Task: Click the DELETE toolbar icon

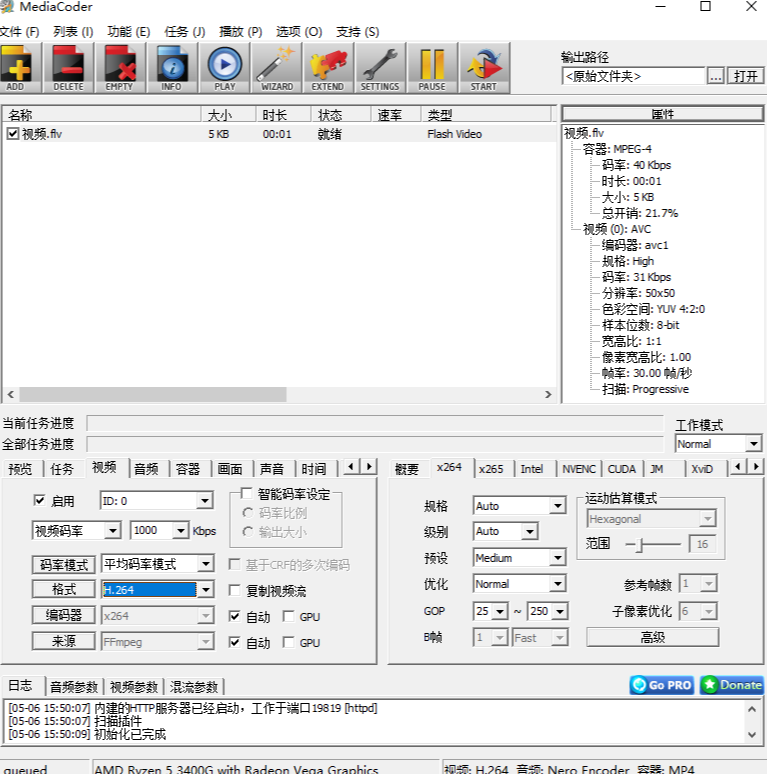Action: pyautogui.click(x=68, y=68)
